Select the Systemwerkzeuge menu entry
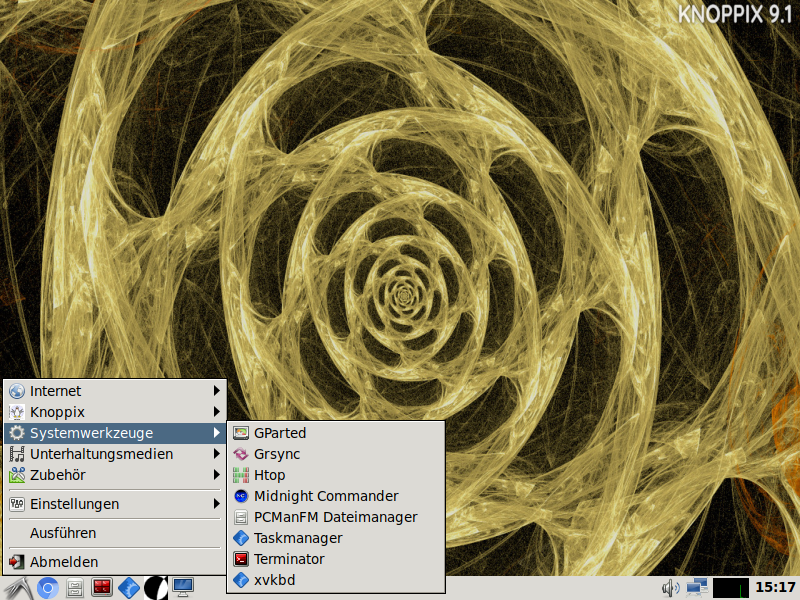800x600 pixels. (115, 433)
